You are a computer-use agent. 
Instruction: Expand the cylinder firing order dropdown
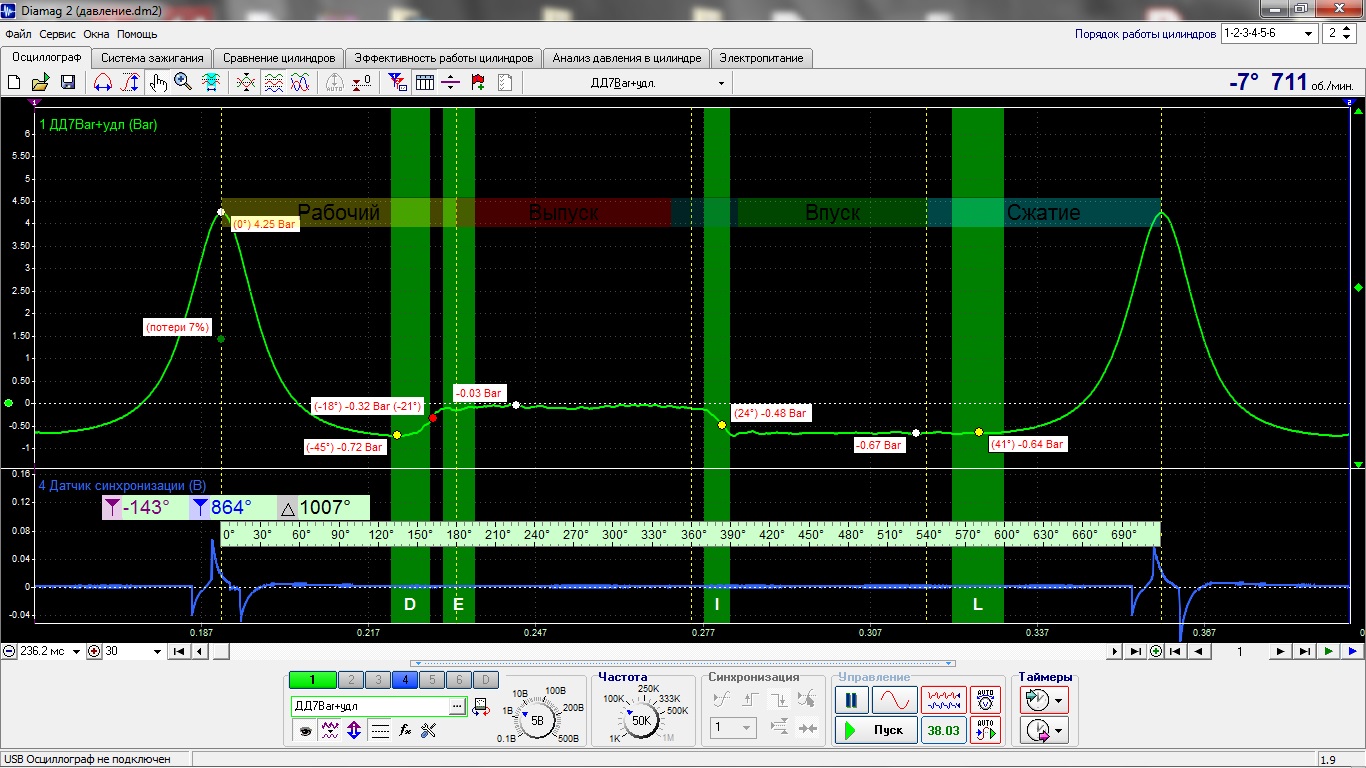click(1310, 33)
